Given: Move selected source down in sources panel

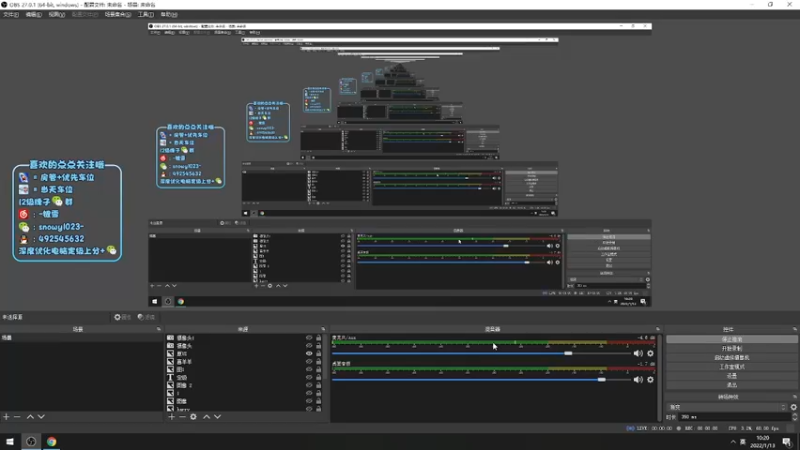Looking at the screenshot, I should pos(217,417).
